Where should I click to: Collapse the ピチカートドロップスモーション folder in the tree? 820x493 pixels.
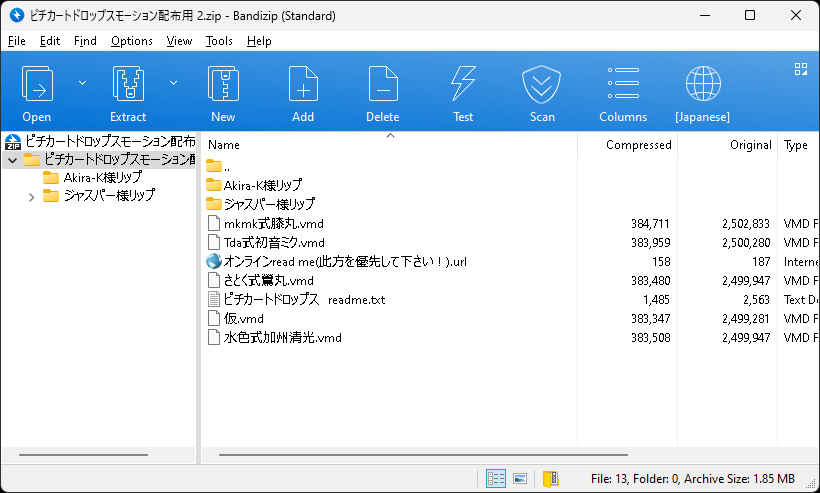coord(13,160)
